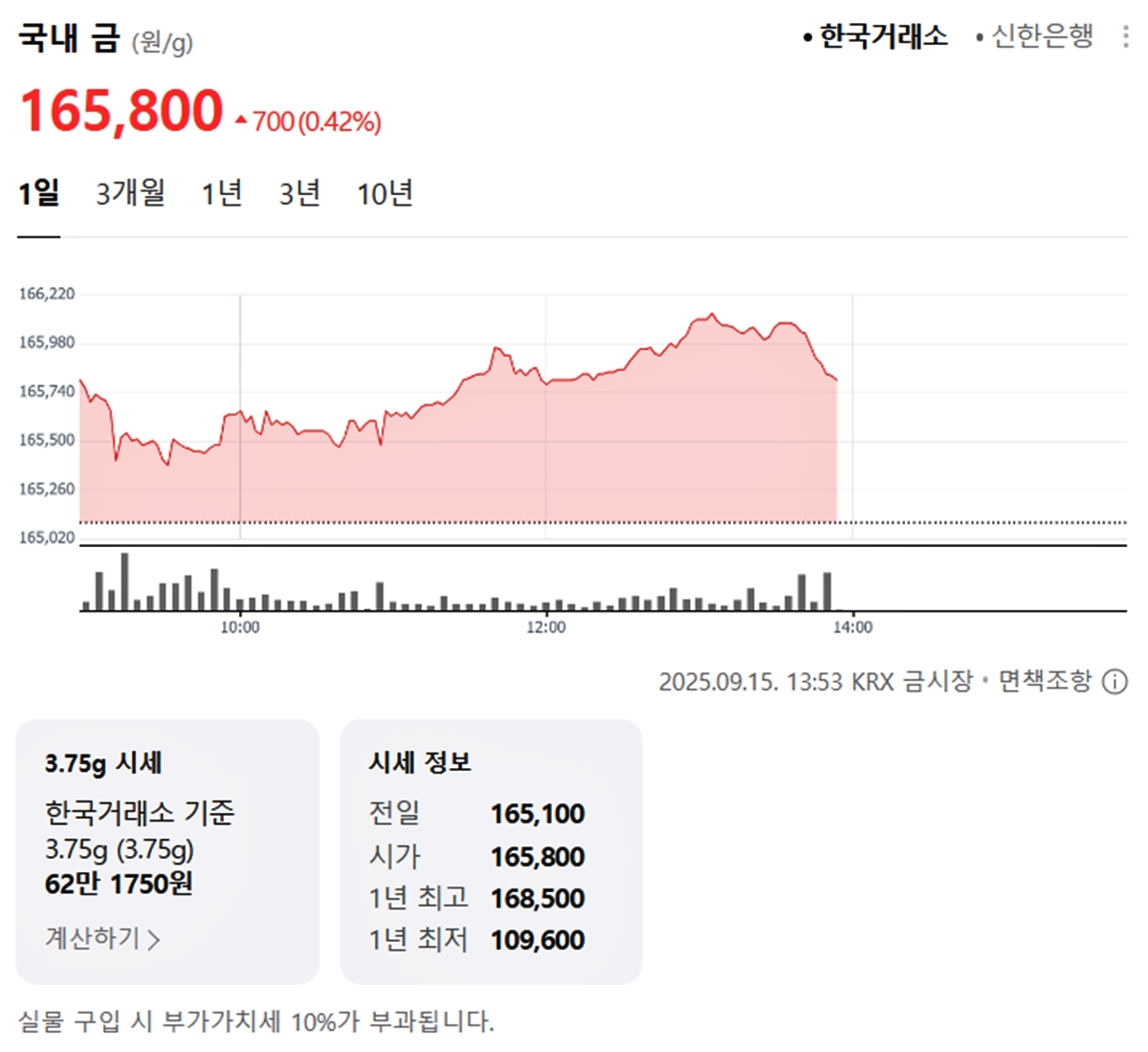Select 한국거래소 as price source

pos(875,37)
